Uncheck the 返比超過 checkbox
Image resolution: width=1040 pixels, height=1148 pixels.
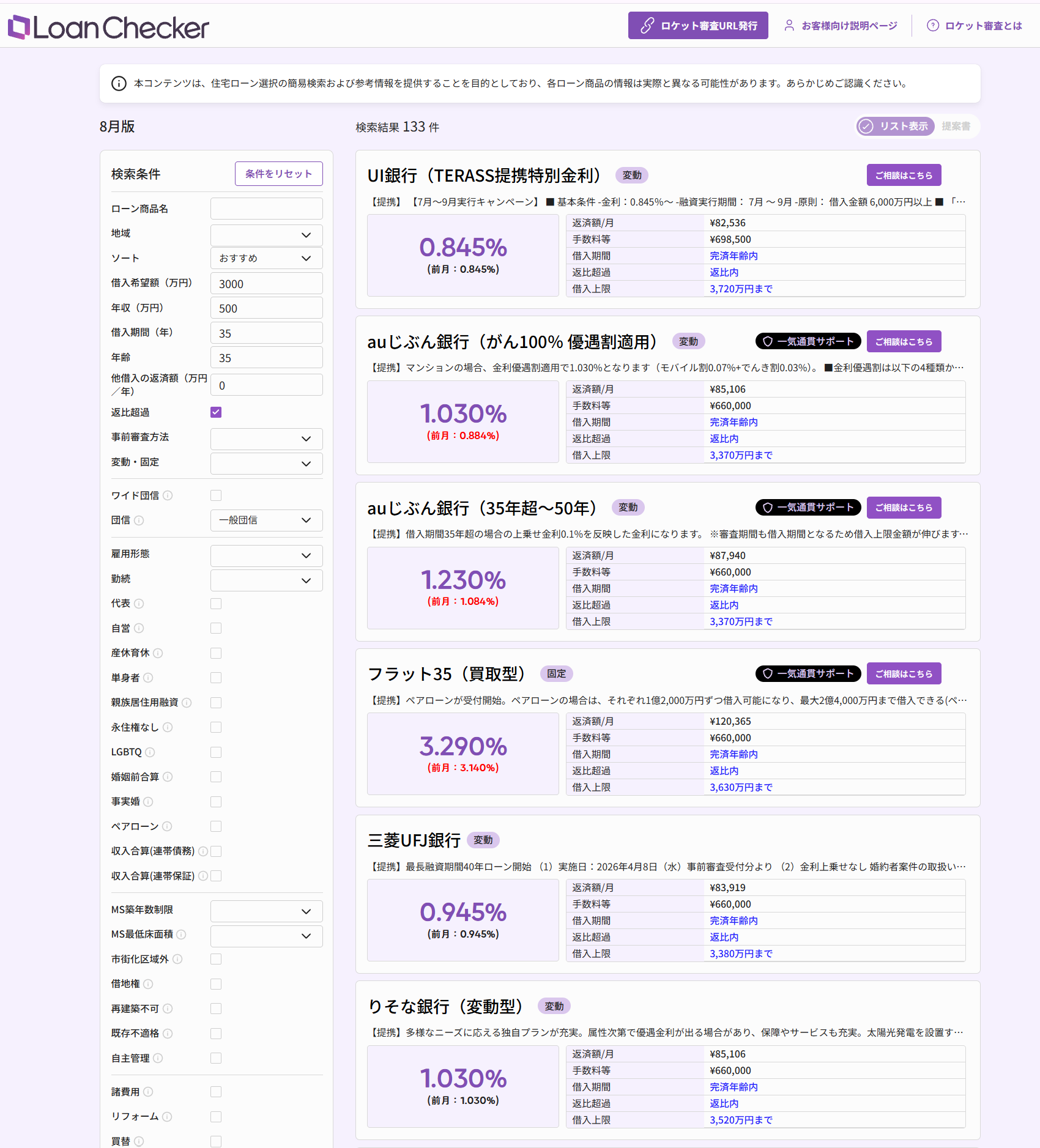click(x=216, y=412)
